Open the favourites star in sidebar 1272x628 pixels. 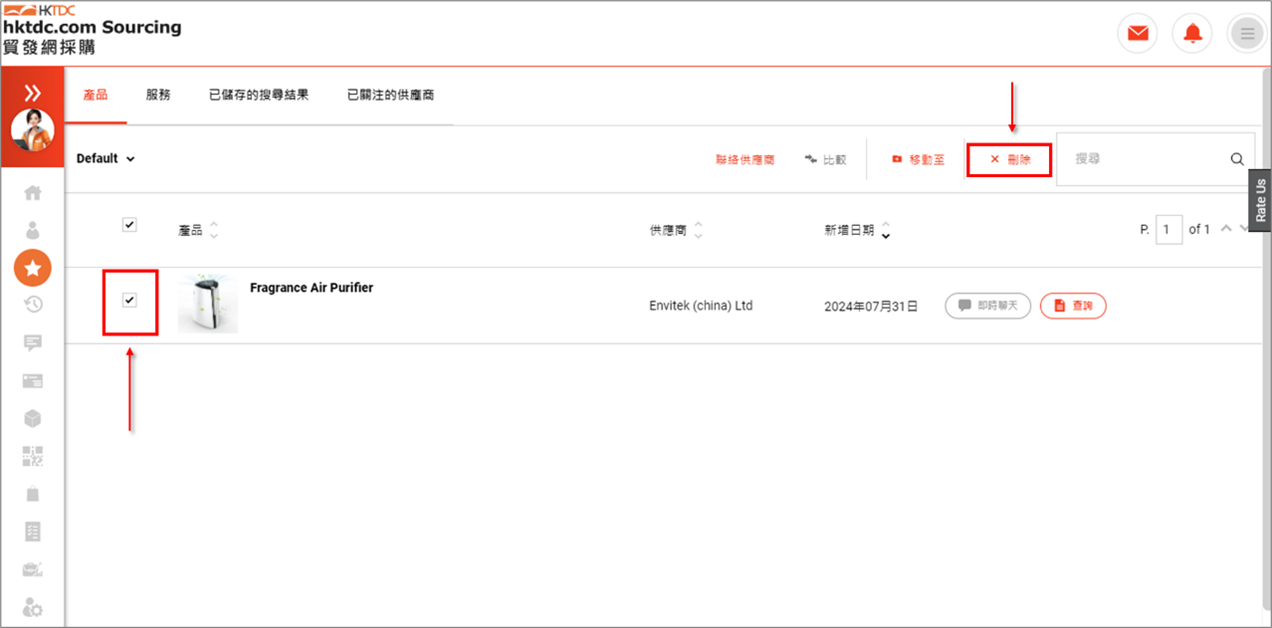tap(33, 267)
